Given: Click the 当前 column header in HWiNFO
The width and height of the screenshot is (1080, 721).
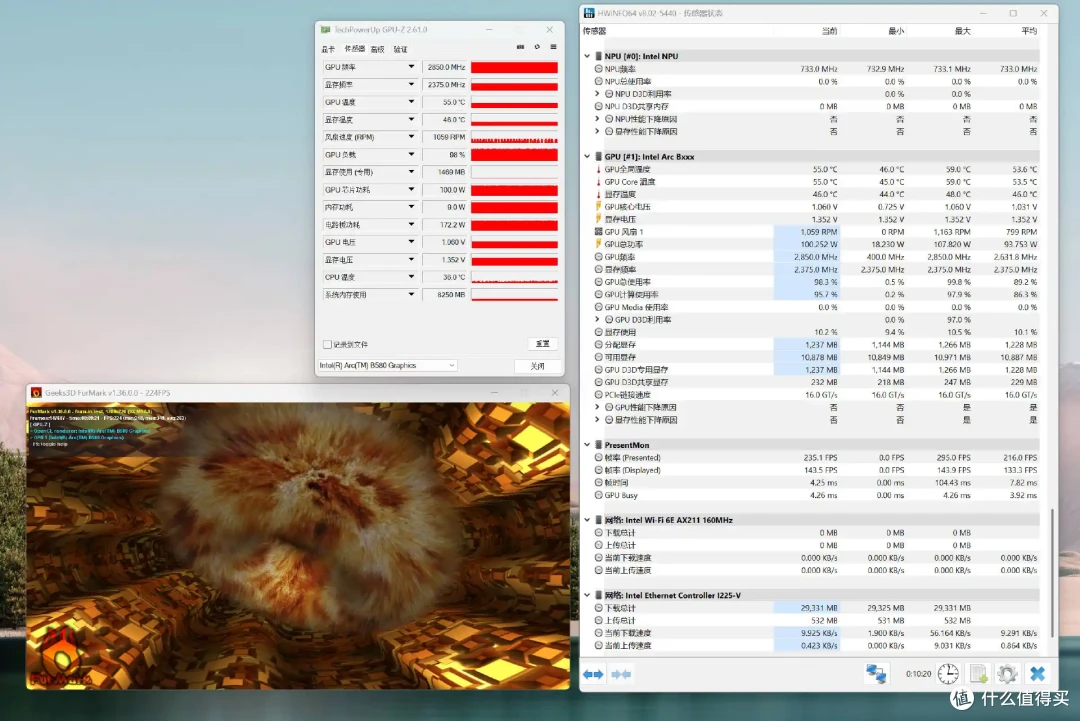Looking at the screenshot, I should (x=829, y=31).
